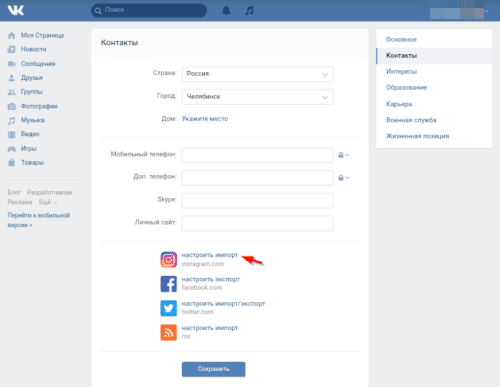Click Facebook настроить экспорт link
The width and height of the screenshot is (500, 387).
pyautogui.click(x=210, y=279)
